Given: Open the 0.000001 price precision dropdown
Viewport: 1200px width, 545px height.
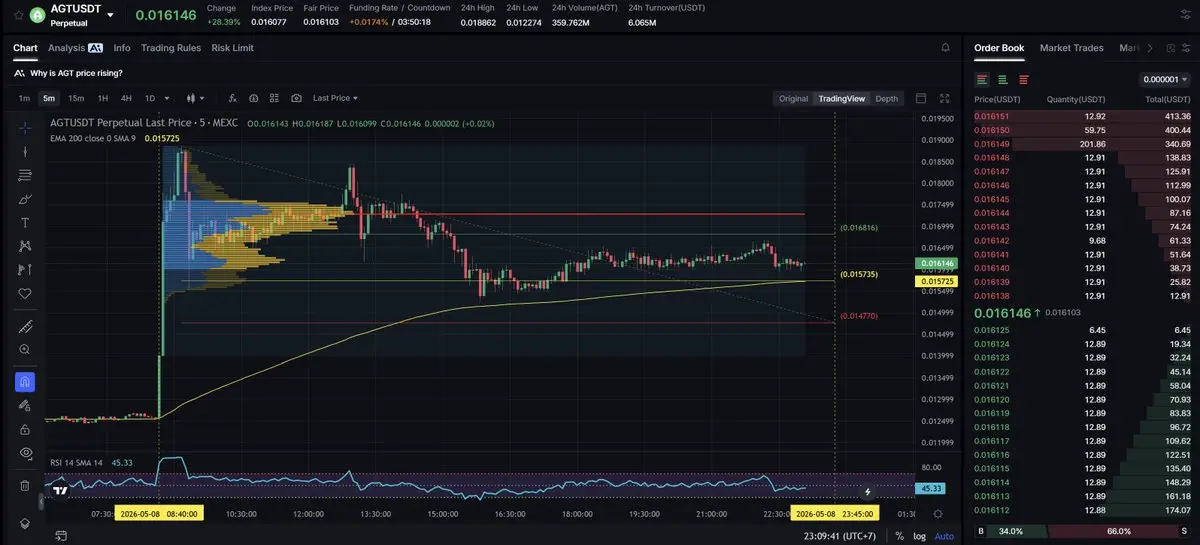Looking at the screenshot, I should pos(1166,79).
